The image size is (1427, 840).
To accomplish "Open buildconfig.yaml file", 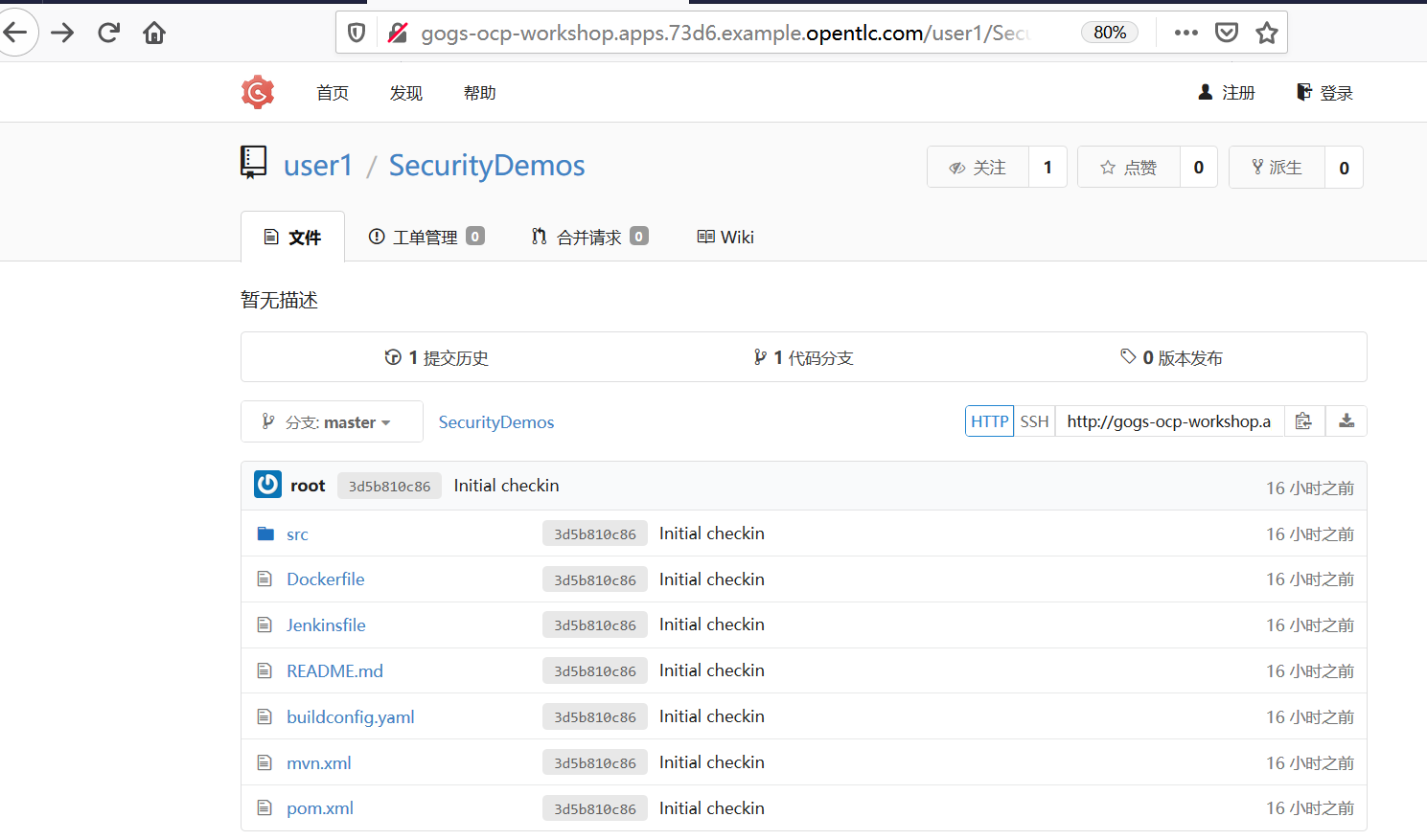I will click(351, 717).
